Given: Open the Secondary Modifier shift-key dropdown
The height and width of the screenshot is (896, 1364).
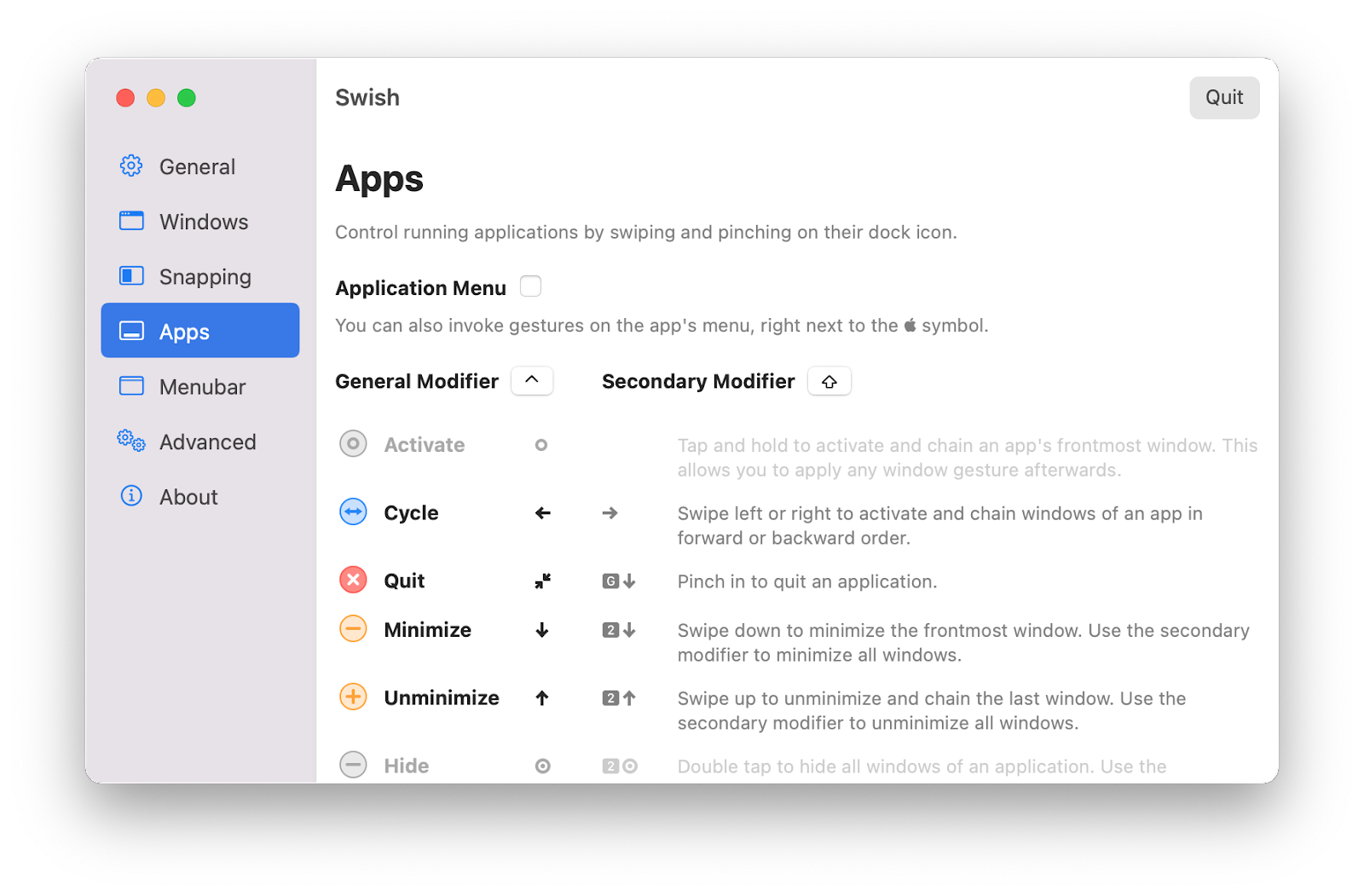Looking at the screenshot, I should (x=829, y=381).
